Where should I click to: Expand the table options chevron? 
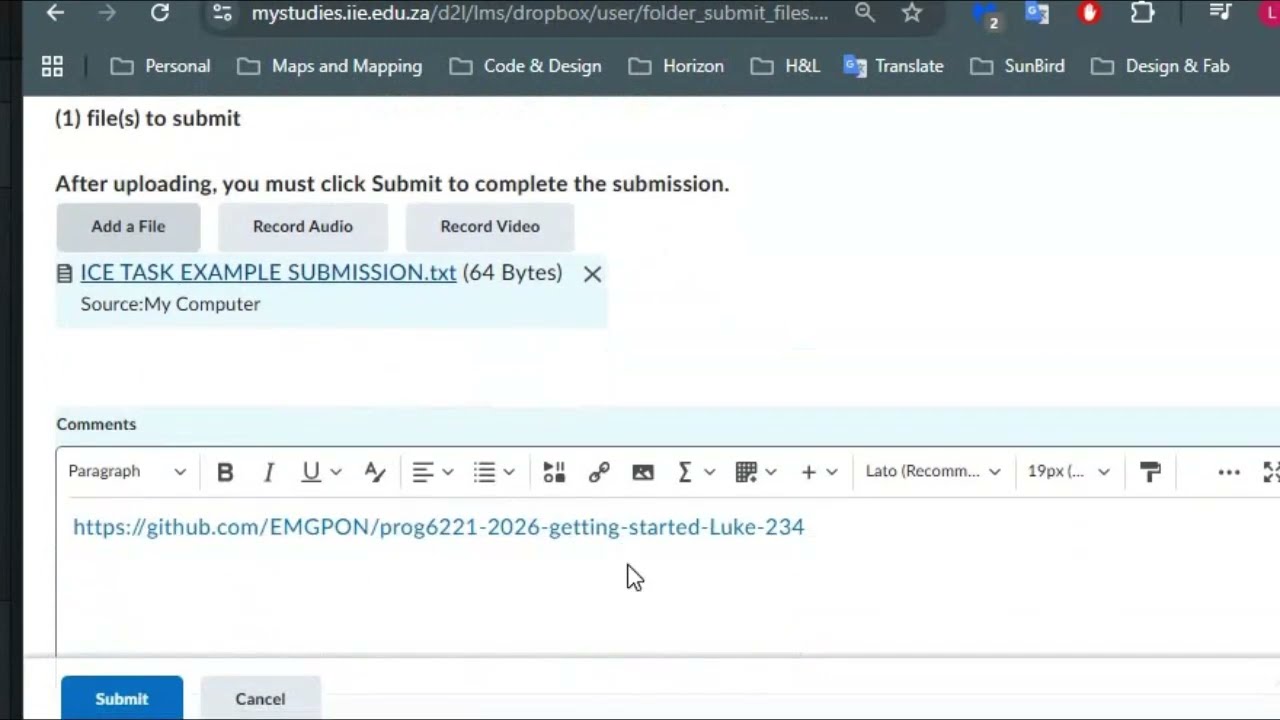click(771, 472)
